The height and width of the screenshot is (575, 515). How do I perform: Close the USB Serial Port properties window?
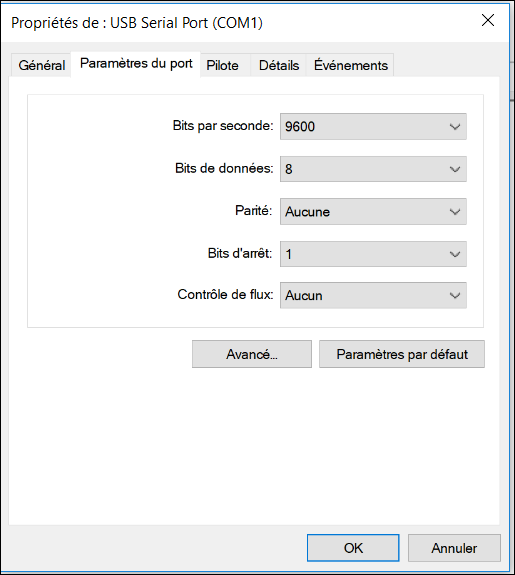pyautogui.click(x=488, y=20)
